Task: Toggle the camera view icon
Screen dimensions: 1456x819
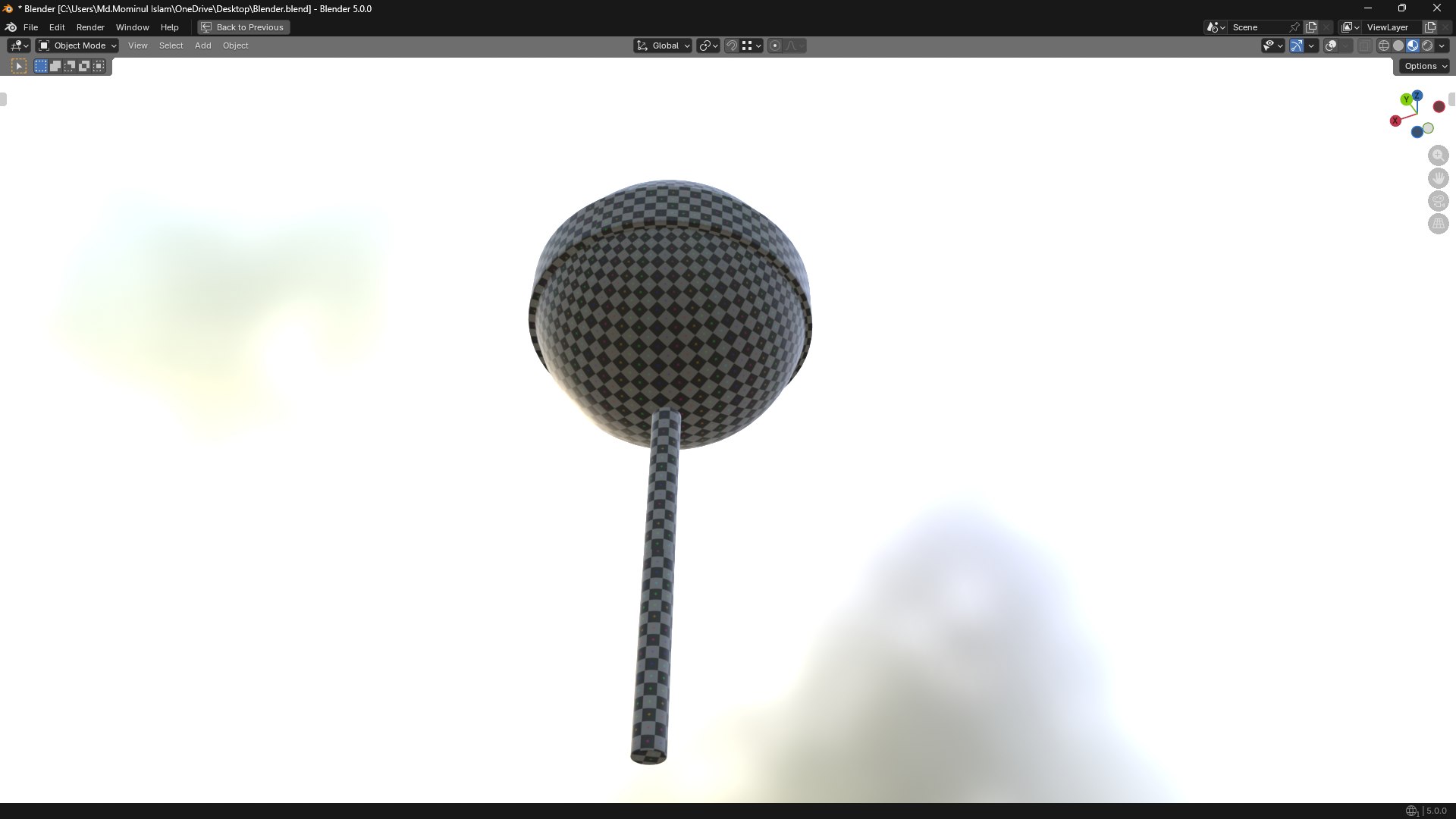Action: point(1438,201)
